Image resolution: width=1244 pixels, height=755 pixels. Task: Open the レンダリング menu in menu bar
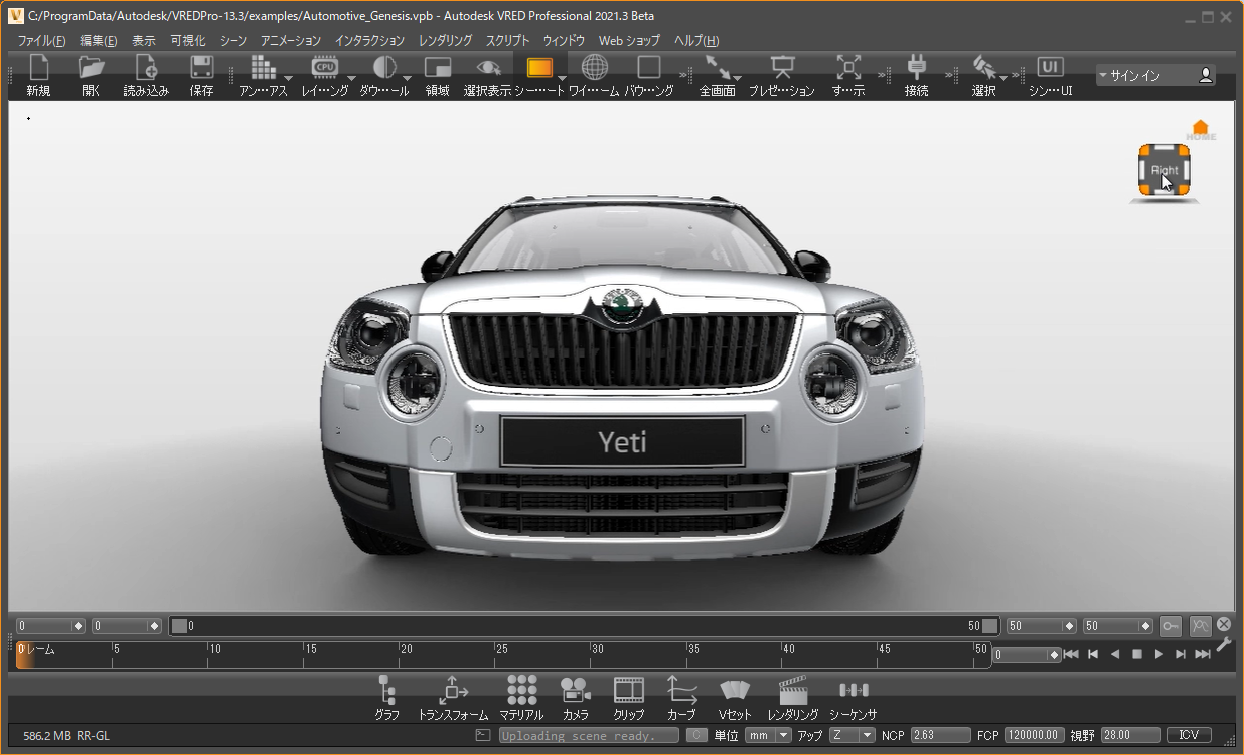coord(445,41)
